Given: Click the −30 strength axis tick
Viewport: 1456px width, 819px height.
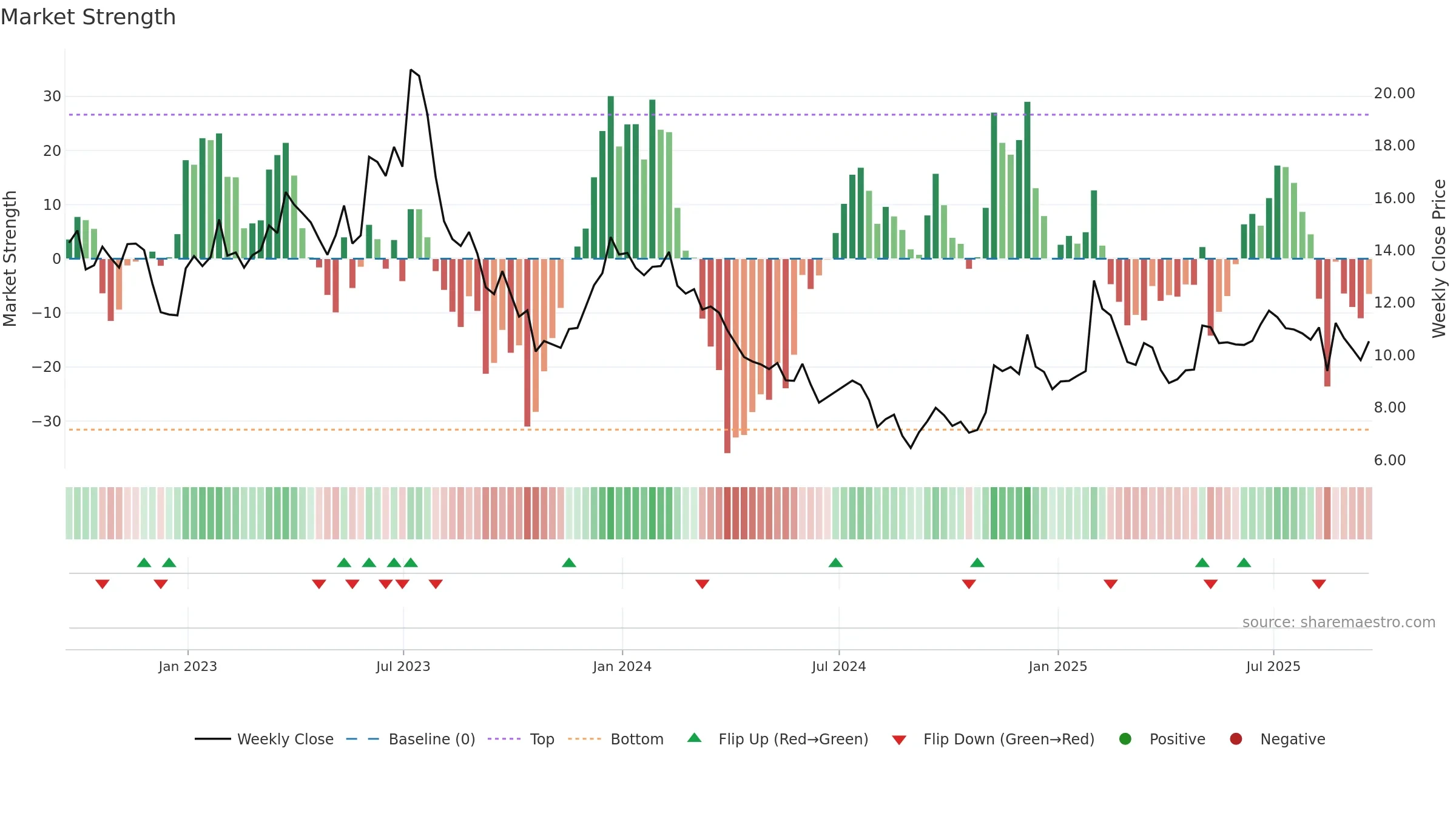Looking at the screenshot, I should (47, 422).
